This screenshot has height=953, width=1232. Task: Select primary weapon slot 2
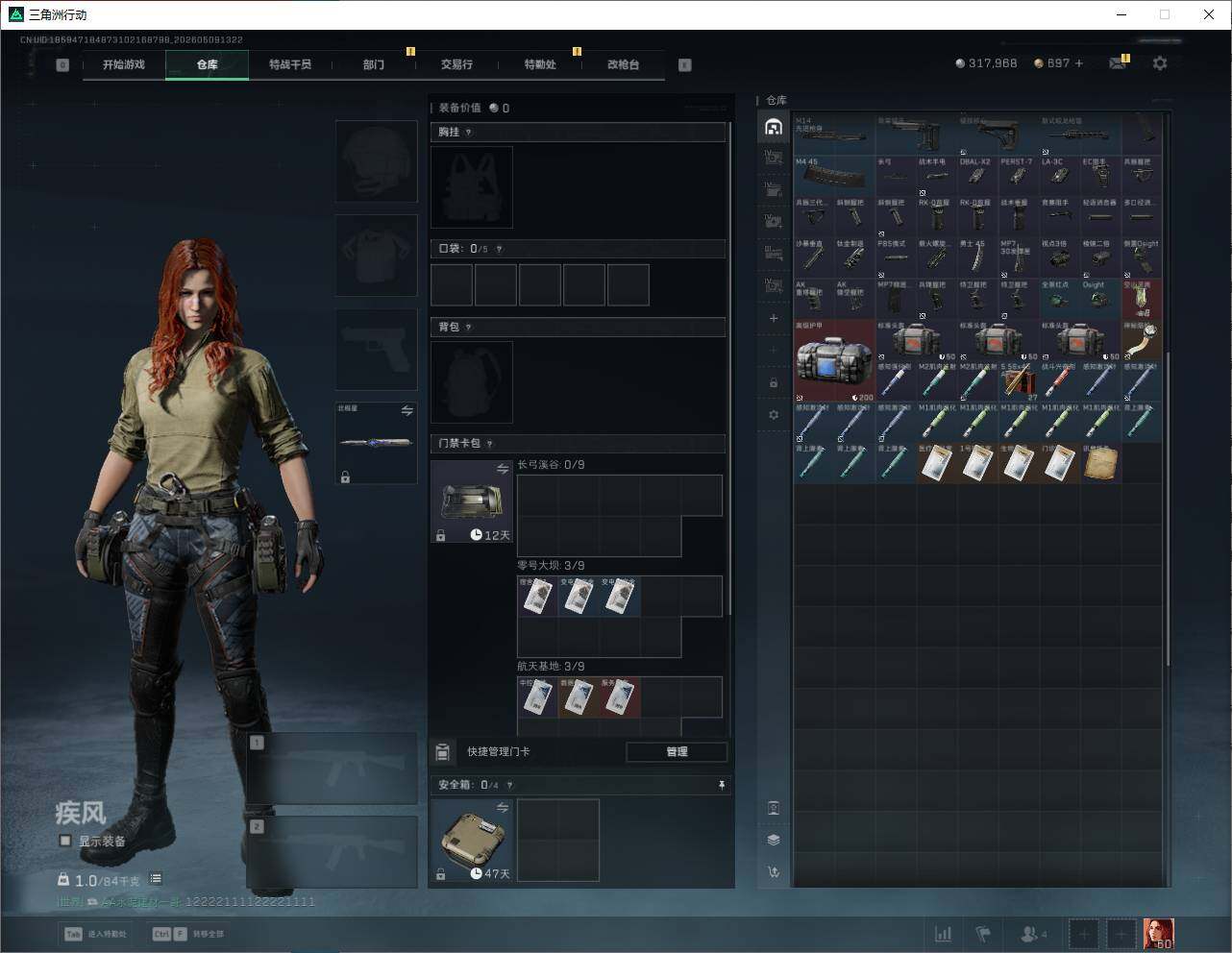coord(333,852)
